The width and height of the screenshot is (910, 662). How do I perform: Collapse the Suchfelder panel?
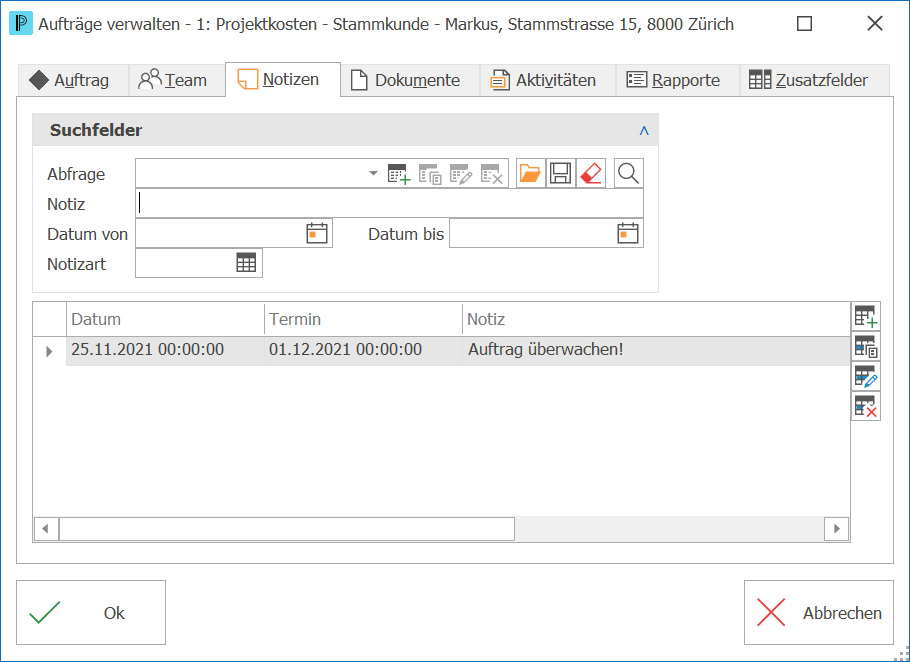[644, 131]
